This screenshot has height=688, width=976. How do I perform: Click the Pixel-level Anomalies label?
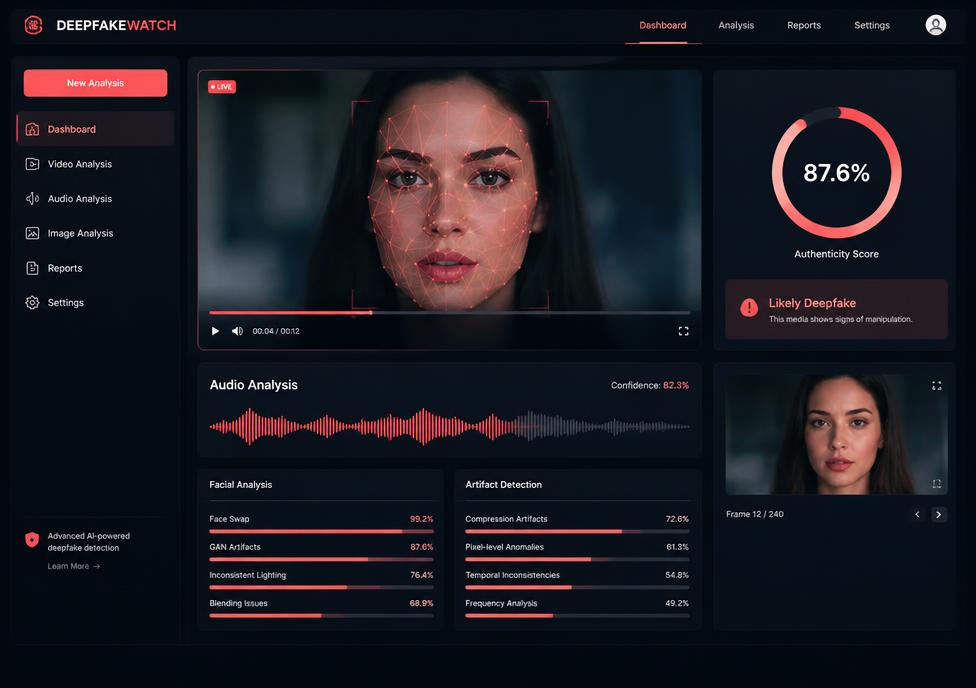pyautogui.click(x=504, y=547)
